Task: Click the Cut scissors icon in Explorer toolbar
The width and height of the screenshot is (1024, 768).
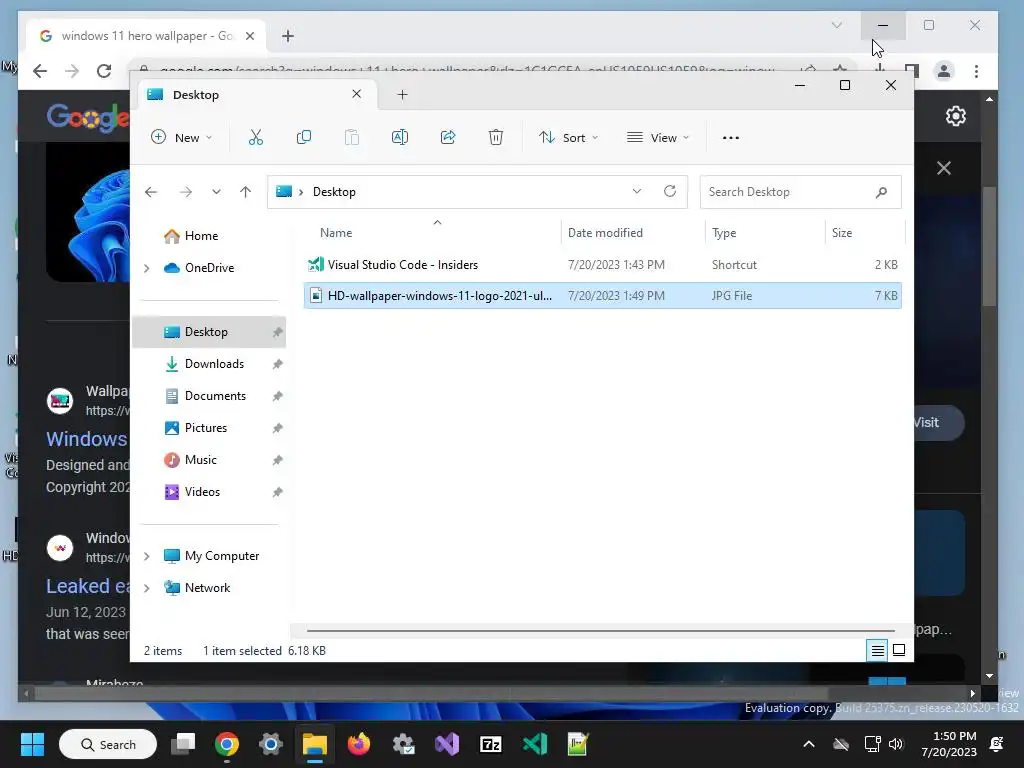Action: click(x=255, y=138)
